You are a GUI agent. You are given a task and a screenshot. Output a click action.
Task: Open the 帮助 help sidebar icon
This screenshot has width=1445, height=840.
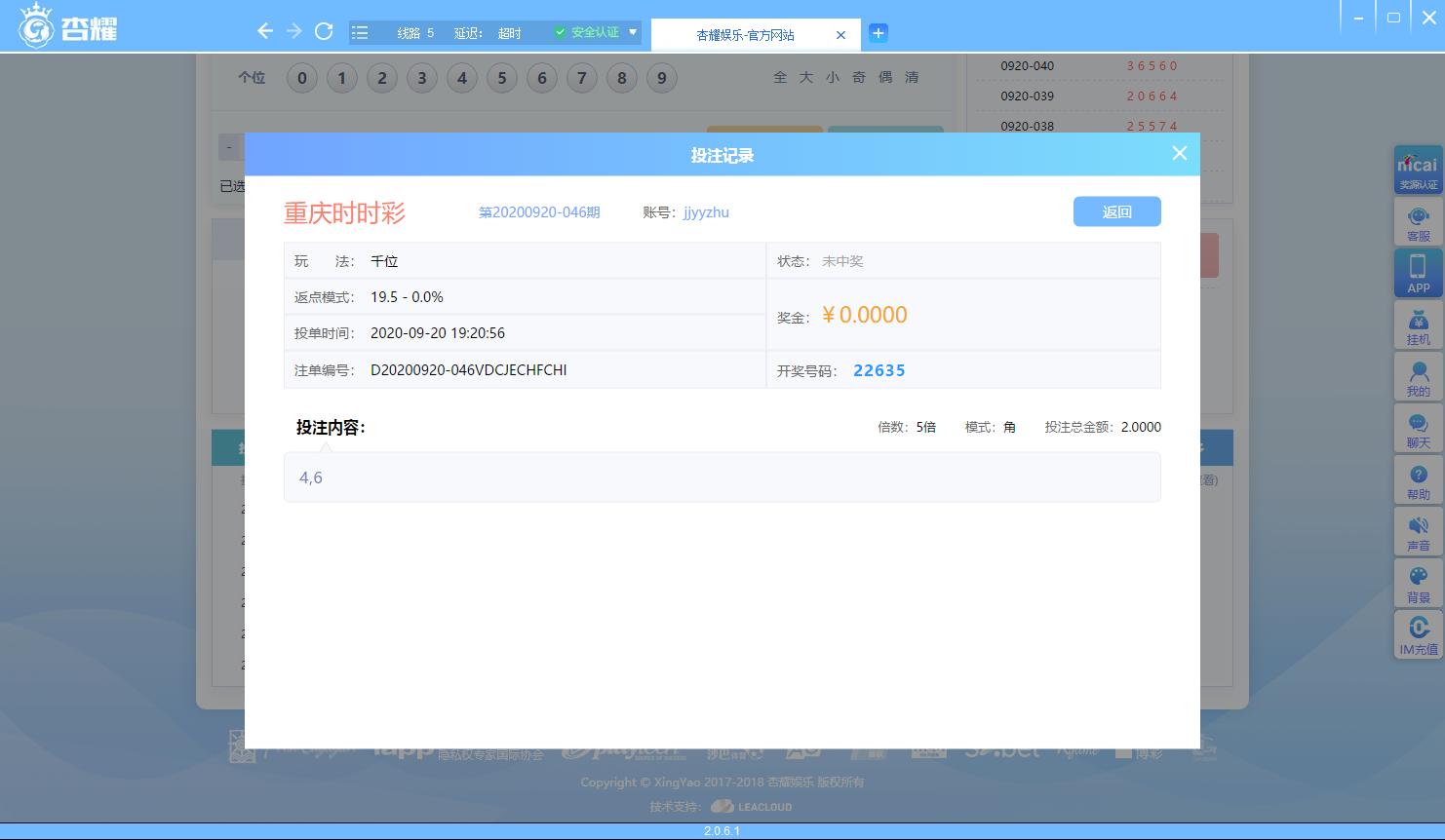pos(1418,479)
